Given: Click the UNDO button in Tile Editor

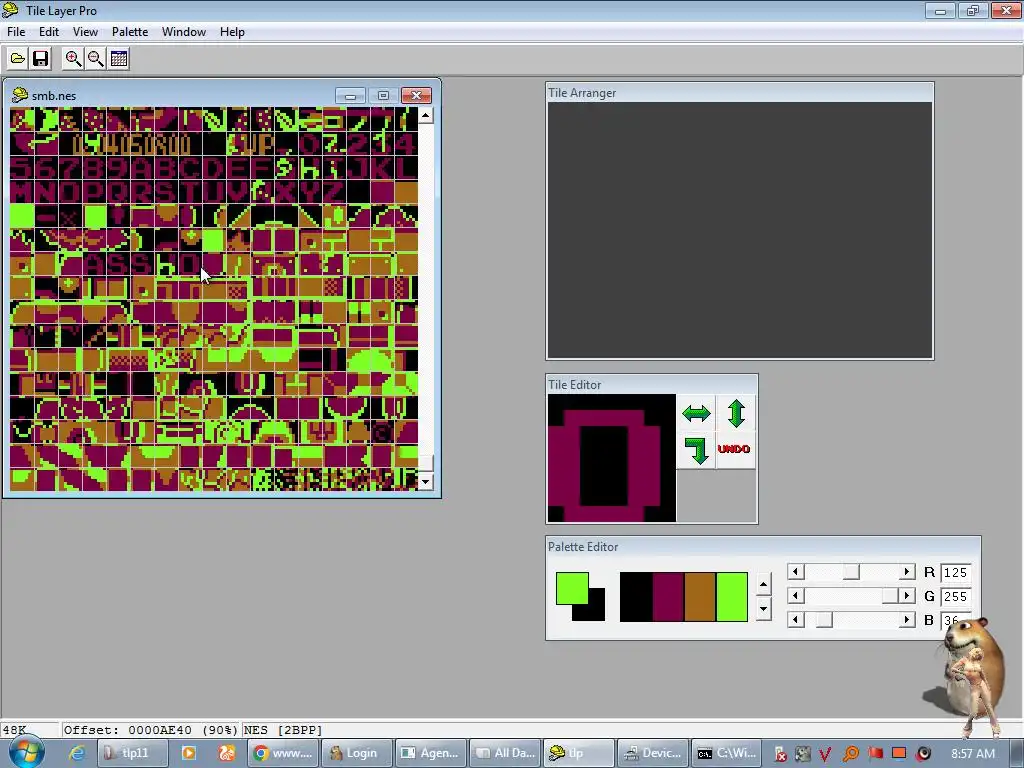Looking at the screenshot, I should click(x=734, y=449).
